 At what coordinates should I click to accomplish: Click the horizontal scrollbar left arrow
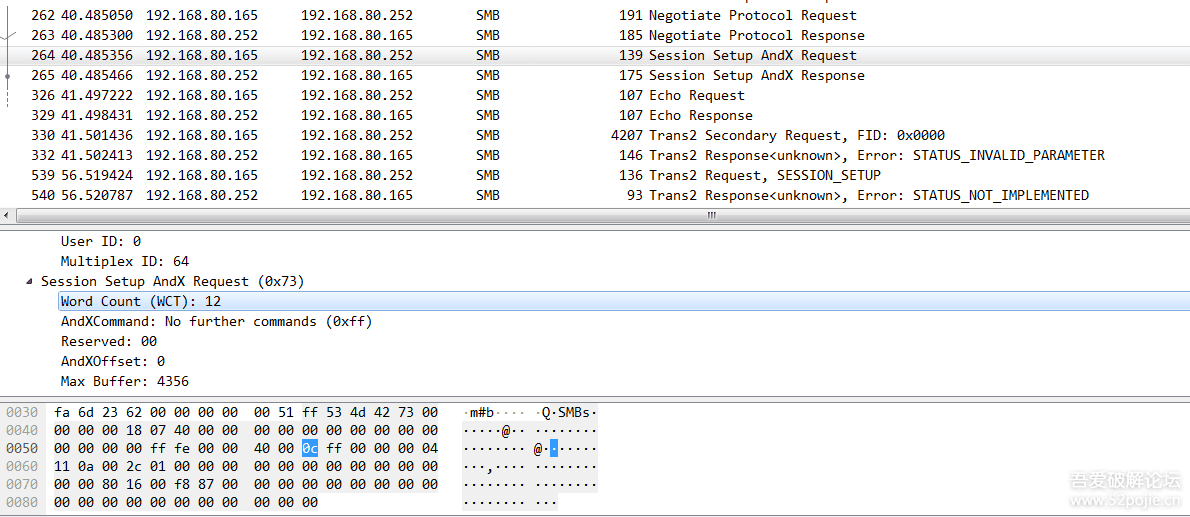click(8, 216)
